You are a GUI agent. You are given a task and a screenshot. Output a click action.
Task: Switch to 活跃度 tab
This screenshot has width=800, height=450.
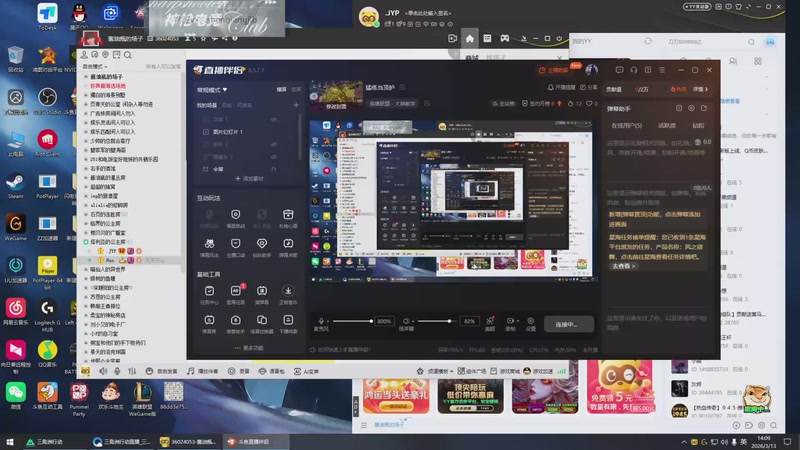[667, 126]
